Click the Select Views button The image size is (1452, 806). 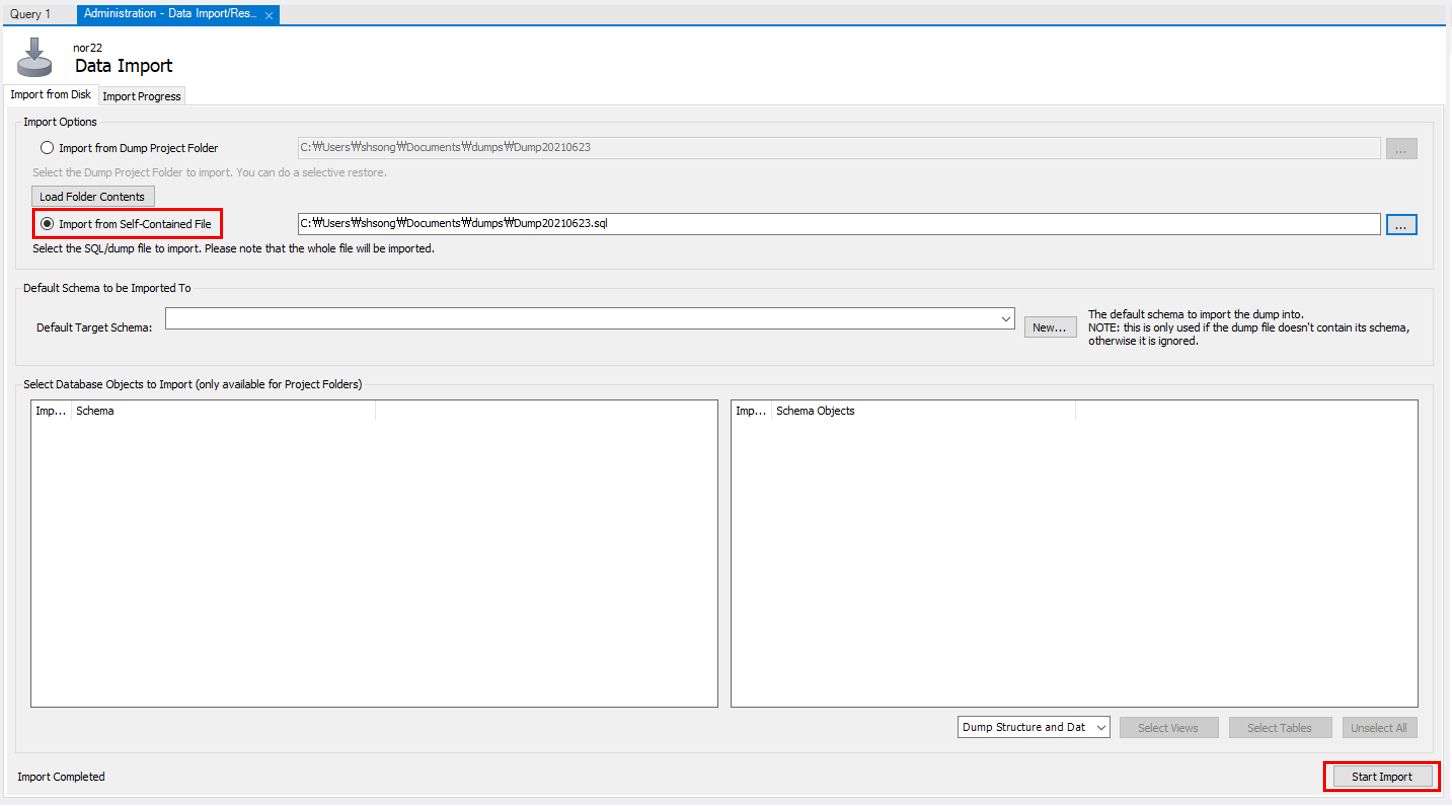click(1168, 727)
